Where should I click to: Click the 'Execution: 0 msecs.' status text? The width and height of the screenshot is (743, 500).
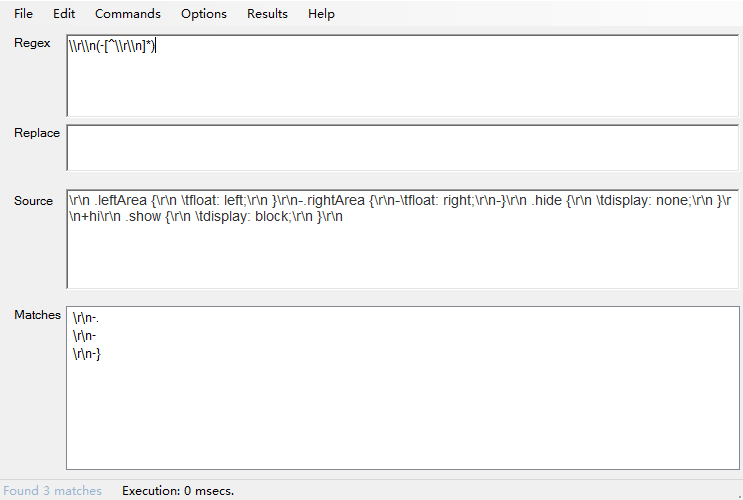pos(178,491)
